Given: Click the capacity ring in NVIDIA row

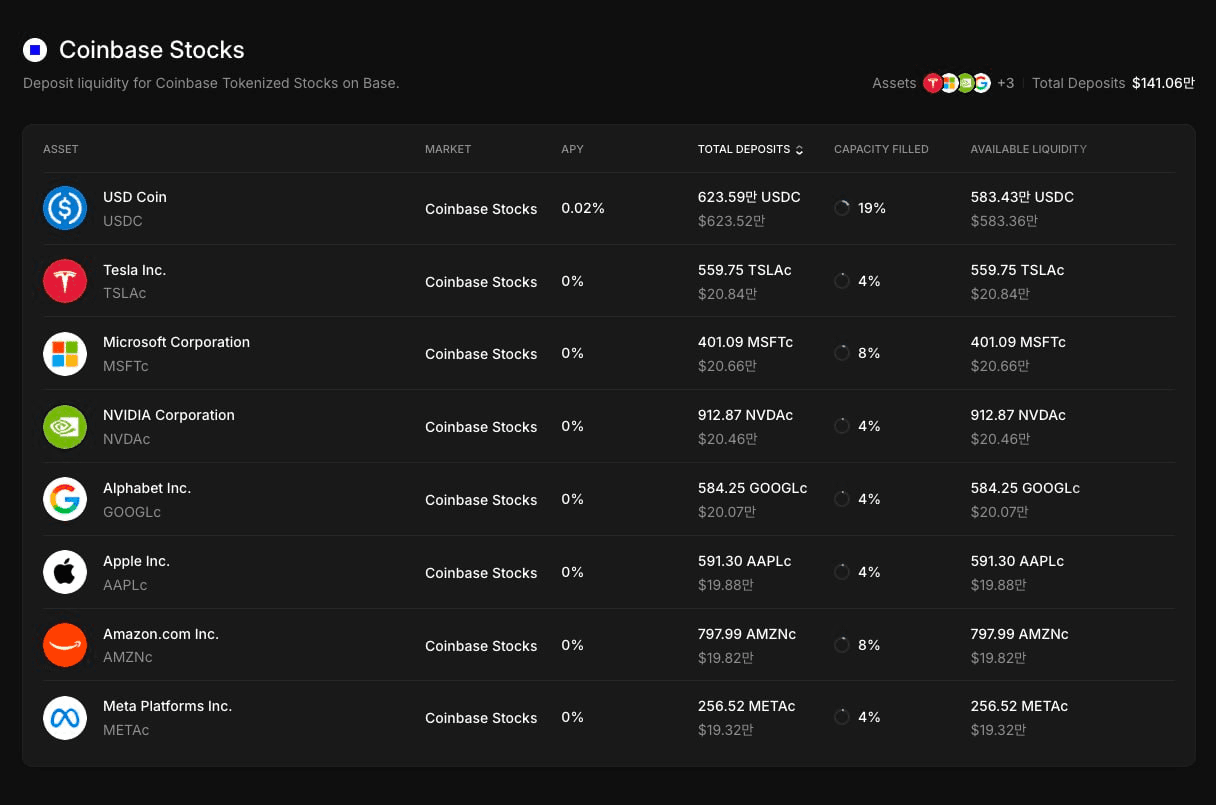Looking at the screenshot, I should (842, 426).
